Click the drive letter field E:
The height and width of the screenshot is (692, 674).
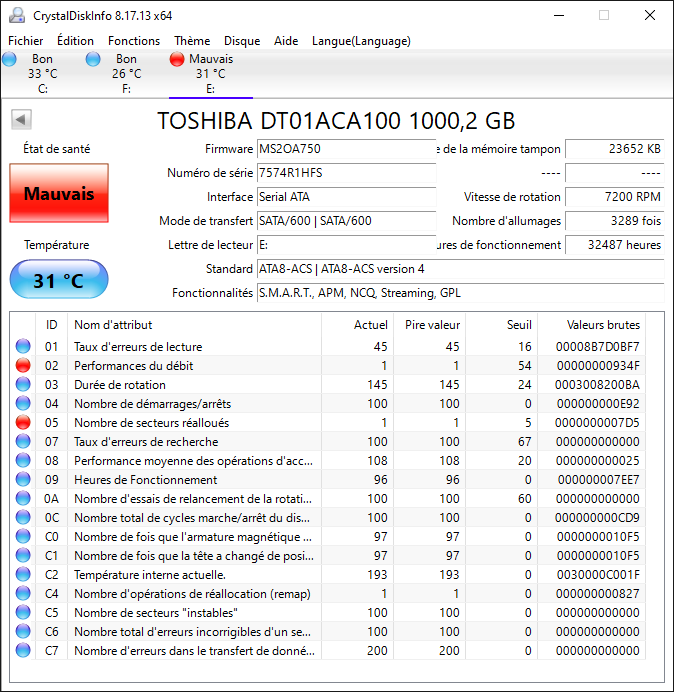coord(346,245)
